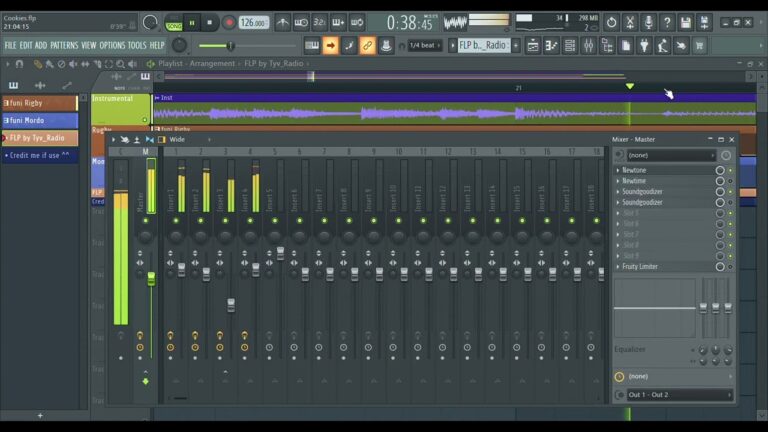Image resolution: width=768 pixels, height=432 pixels.
Task: Toggle the orange arrow auto-scroll button
Action: [331, 46]
